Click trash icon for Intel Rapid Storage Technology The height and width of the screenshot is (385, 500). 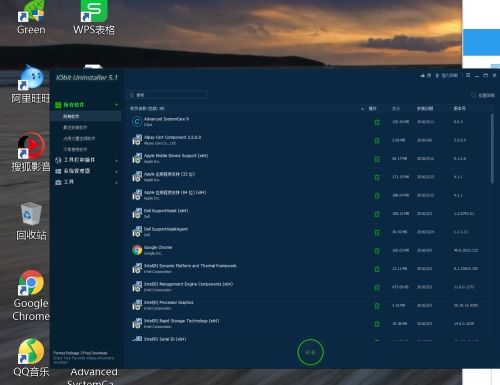(377, 324)
